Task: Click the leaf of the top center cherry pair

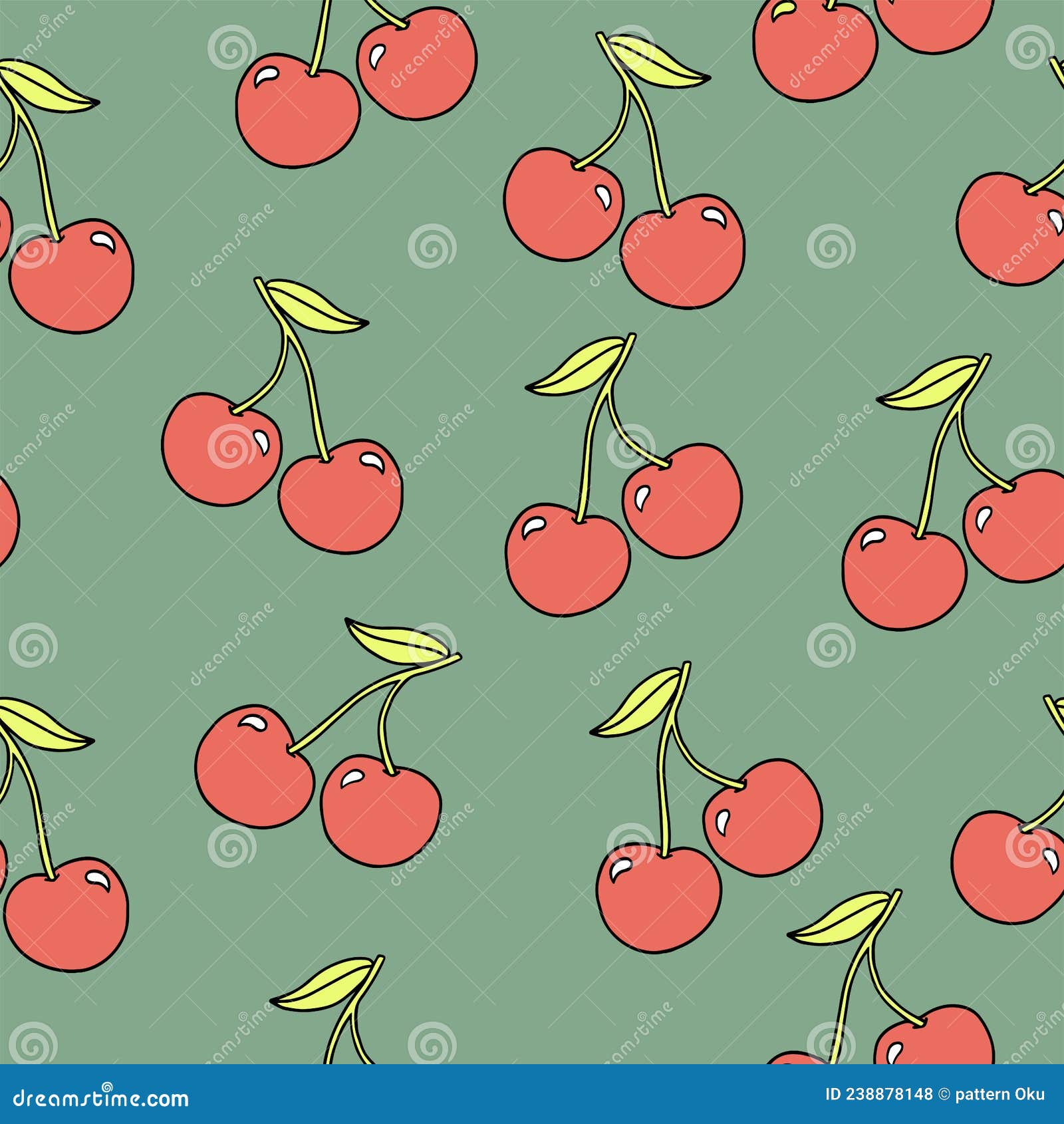Action: pos(652,60)
